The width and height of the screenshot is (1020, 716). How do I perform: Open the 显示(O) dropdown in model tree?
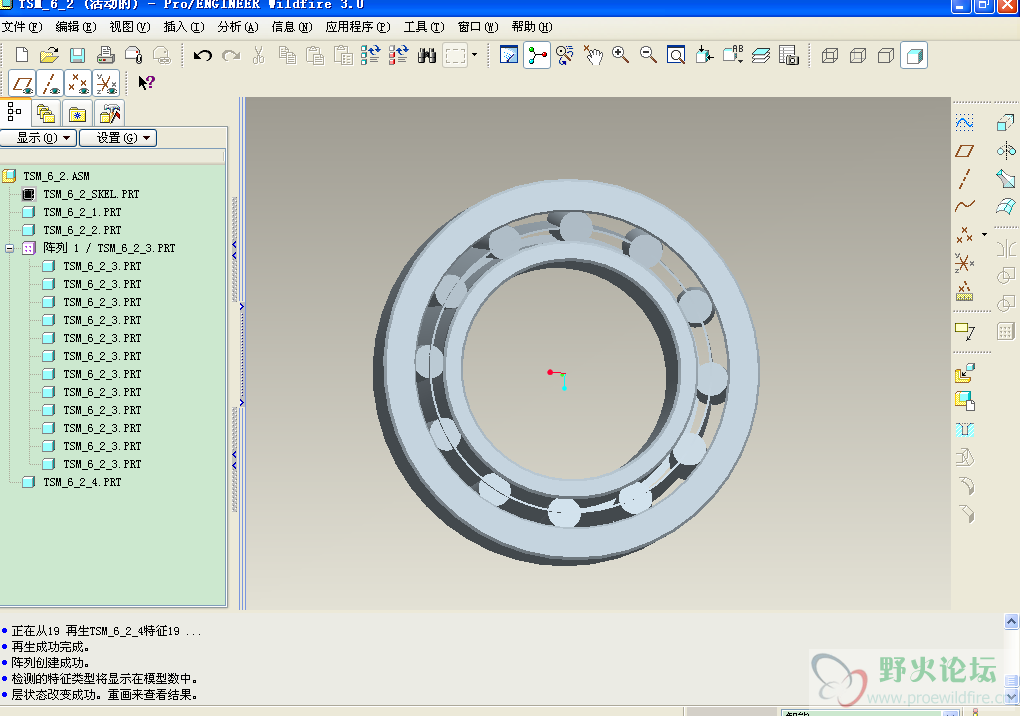39,138
